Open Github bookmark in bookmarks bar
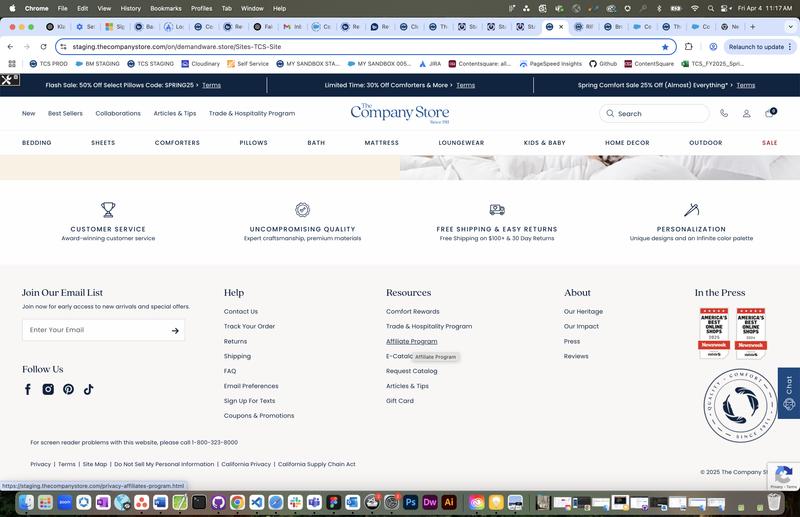This screenshot has width=800, height=517. click(603, 64)
